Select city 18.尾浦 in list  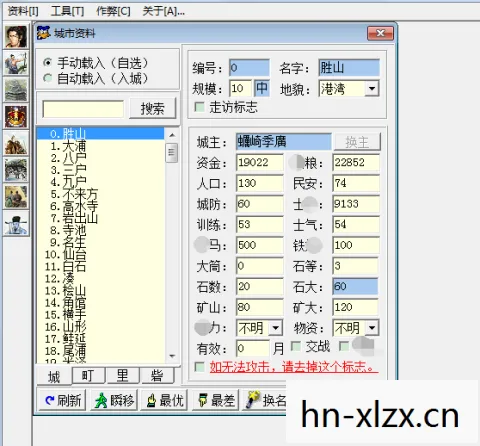pyautogui.click(x=100, y=351)
